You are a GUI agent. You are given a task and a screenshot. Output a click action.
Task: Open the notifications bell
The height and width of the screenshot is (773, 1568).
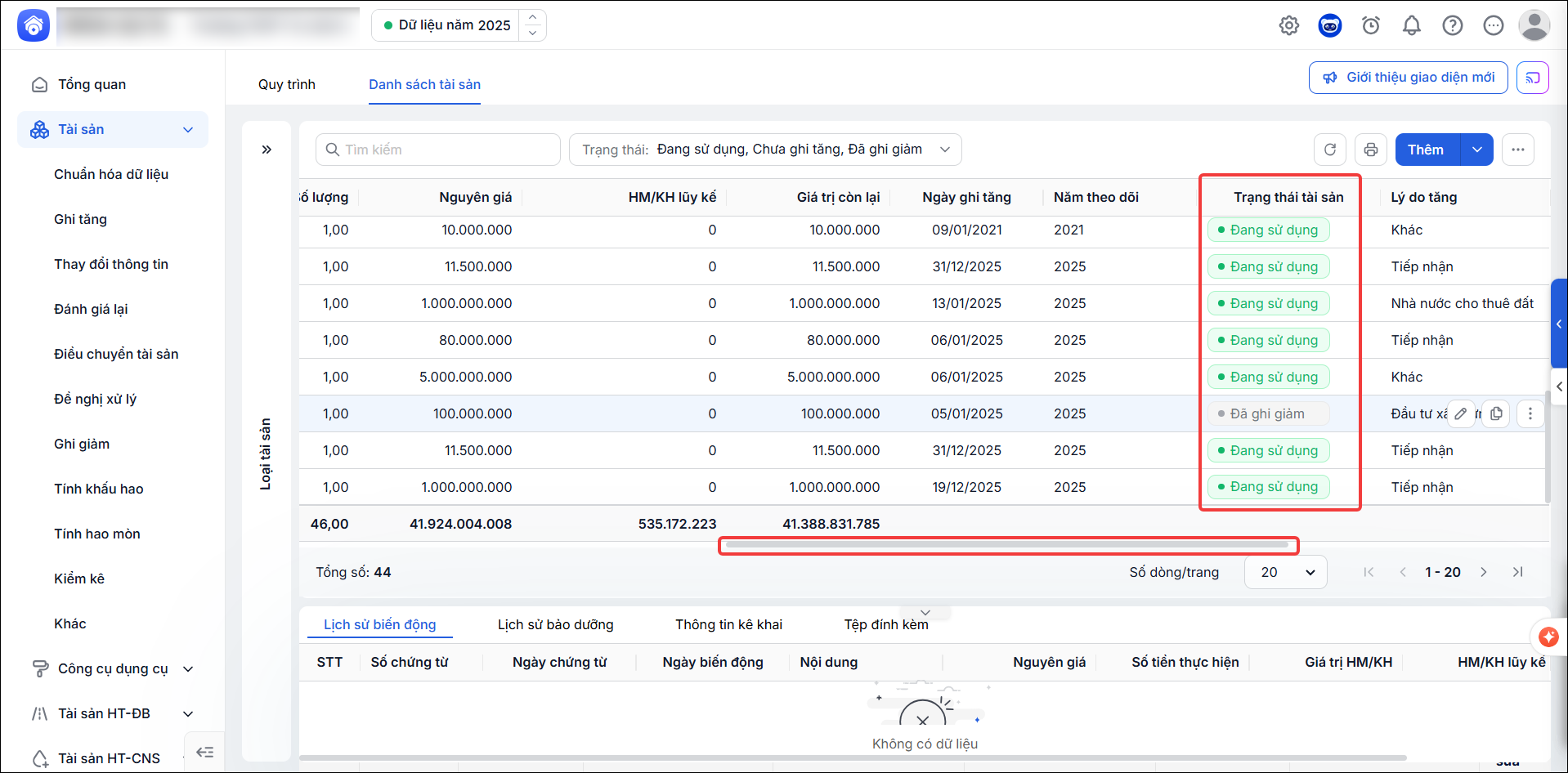(1412, 25)
